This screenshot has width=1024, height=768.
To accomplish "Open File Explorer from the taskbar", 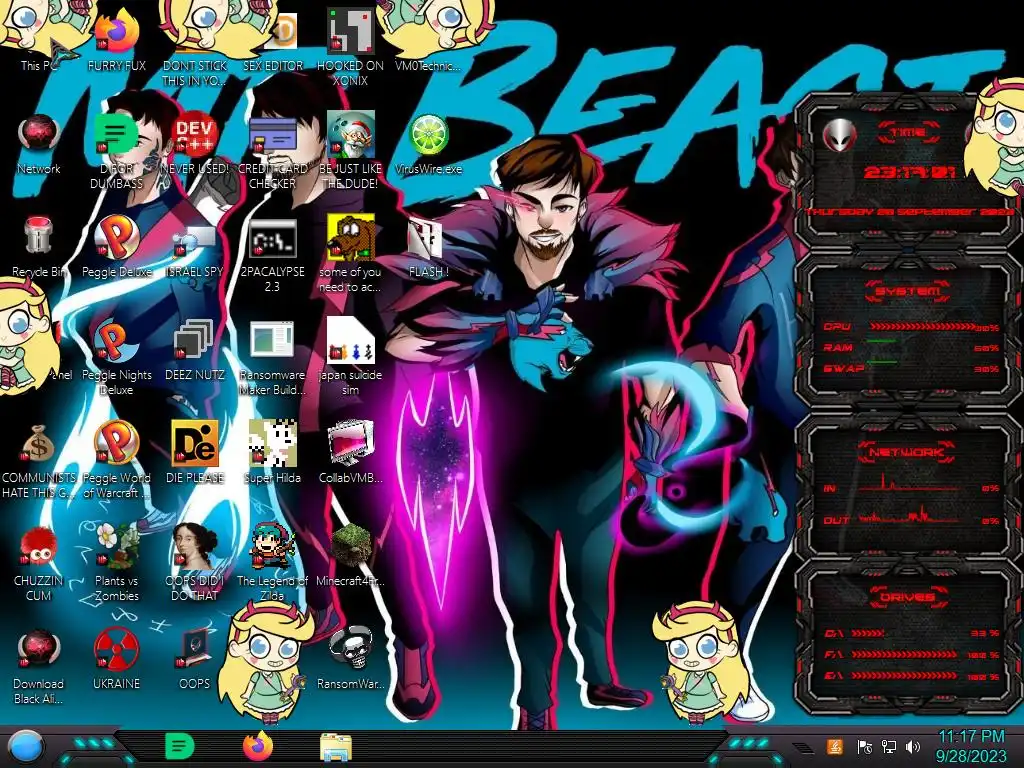I will pos(336,747).
